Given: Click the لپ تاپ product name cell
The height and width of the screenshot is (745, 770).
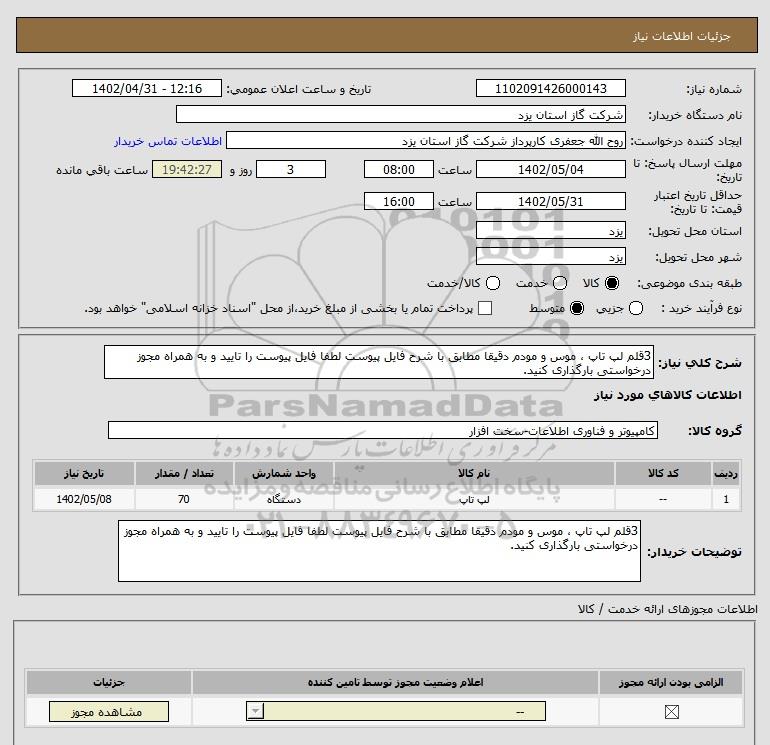Looking at the screenshot, I should (x=474, y=499).
